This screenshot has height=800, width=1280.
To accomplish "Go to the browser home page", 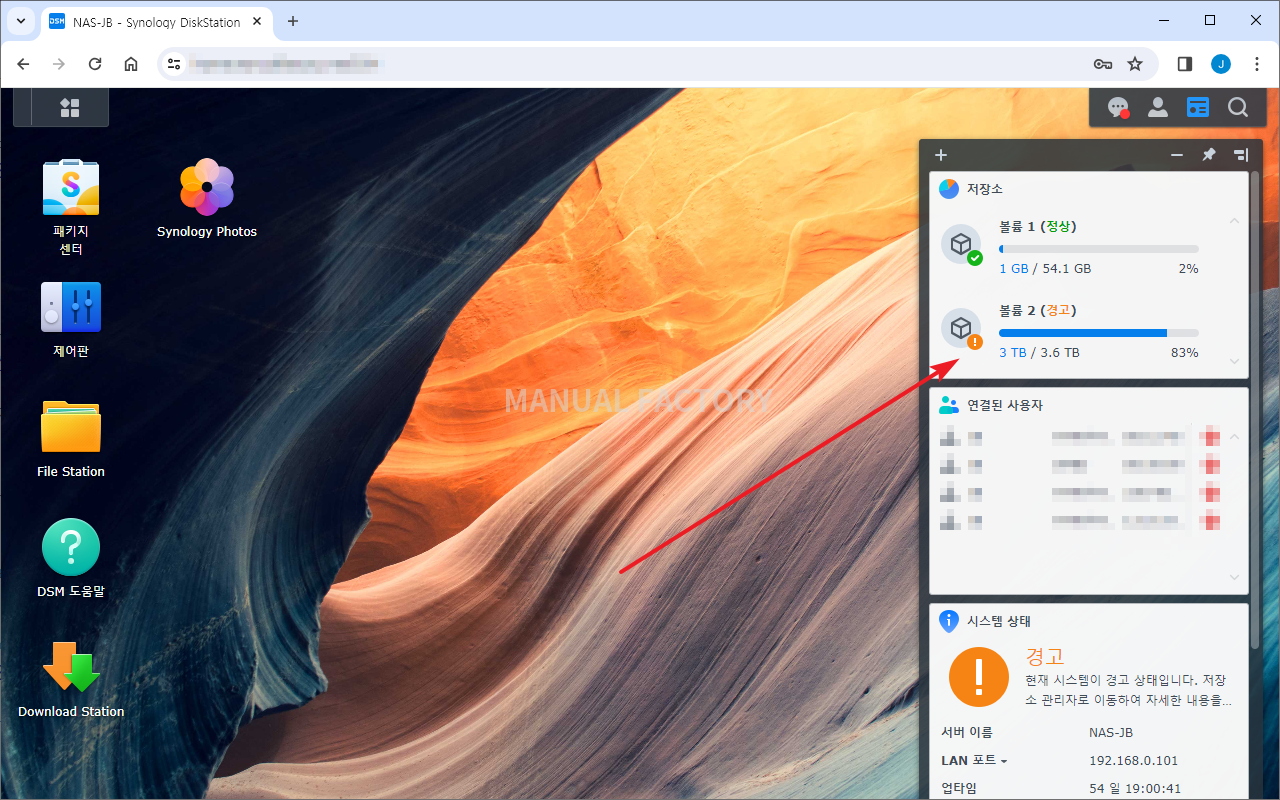I will pyautogui.click(x=131, y=64).
